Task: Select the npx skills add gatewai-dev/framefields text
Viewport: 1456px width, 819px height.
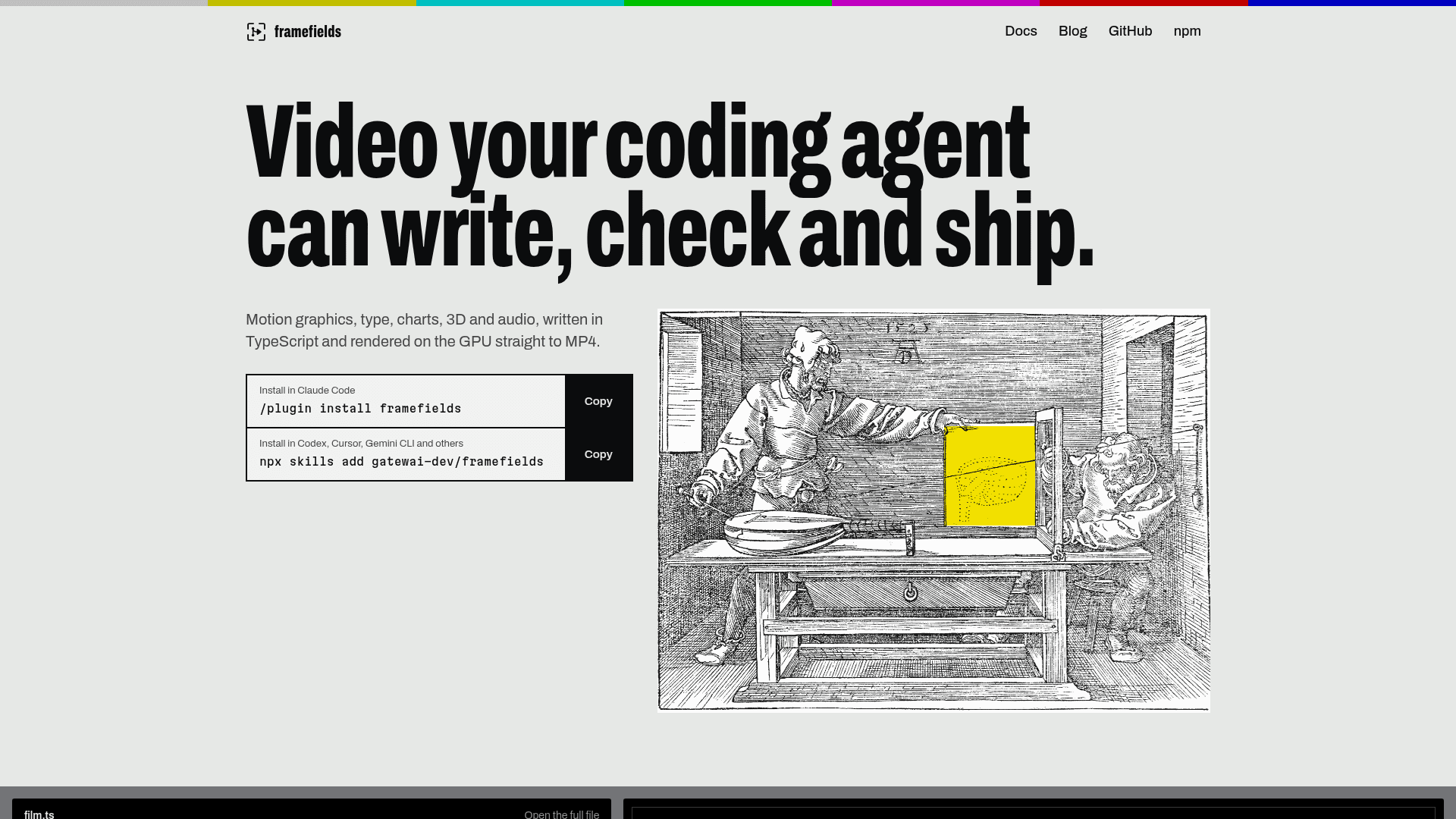Action: pyautogui.click(x=401, y=461)
